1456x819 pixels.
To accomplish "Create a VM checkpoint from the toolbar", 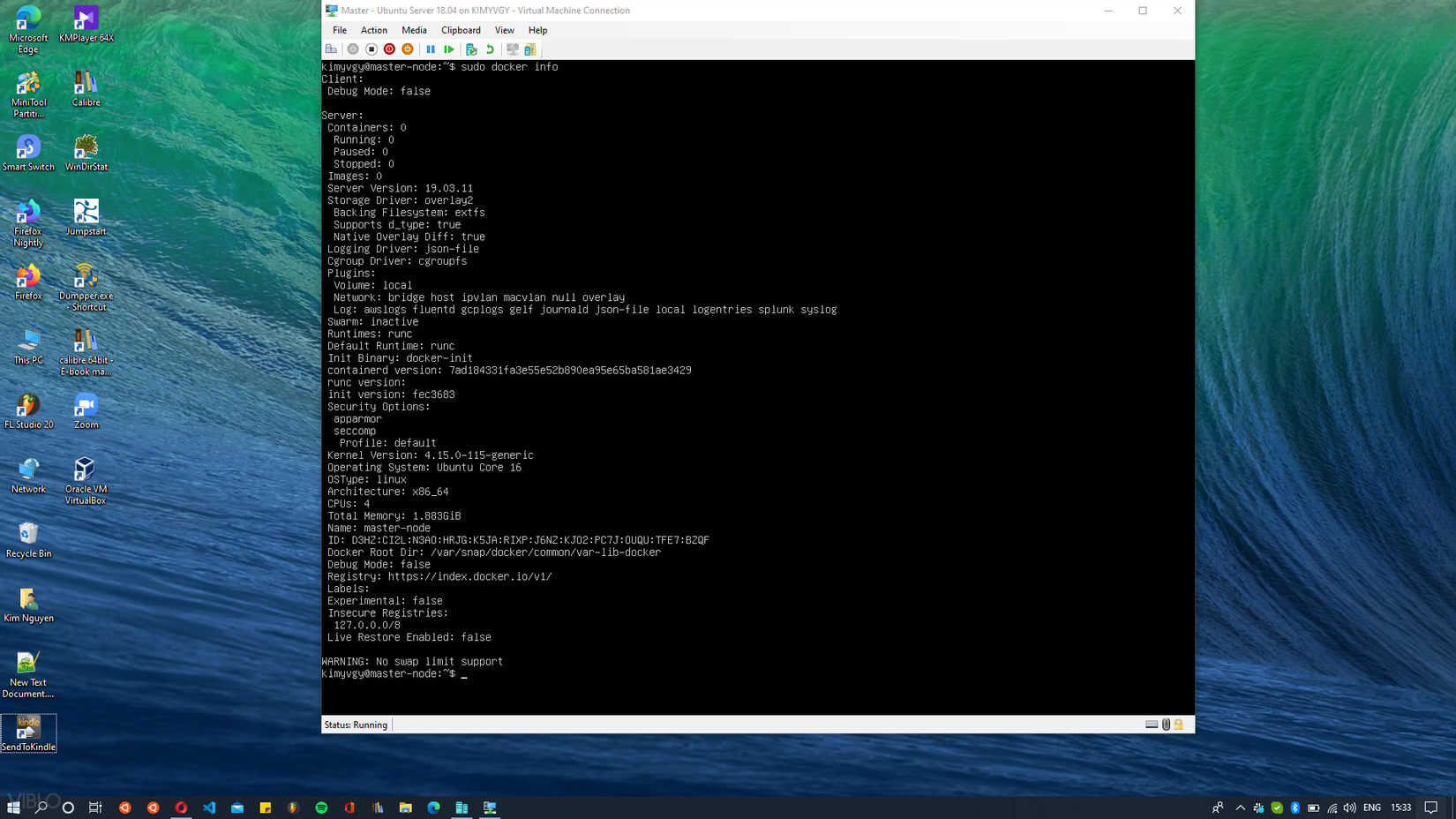I will 471,49.
